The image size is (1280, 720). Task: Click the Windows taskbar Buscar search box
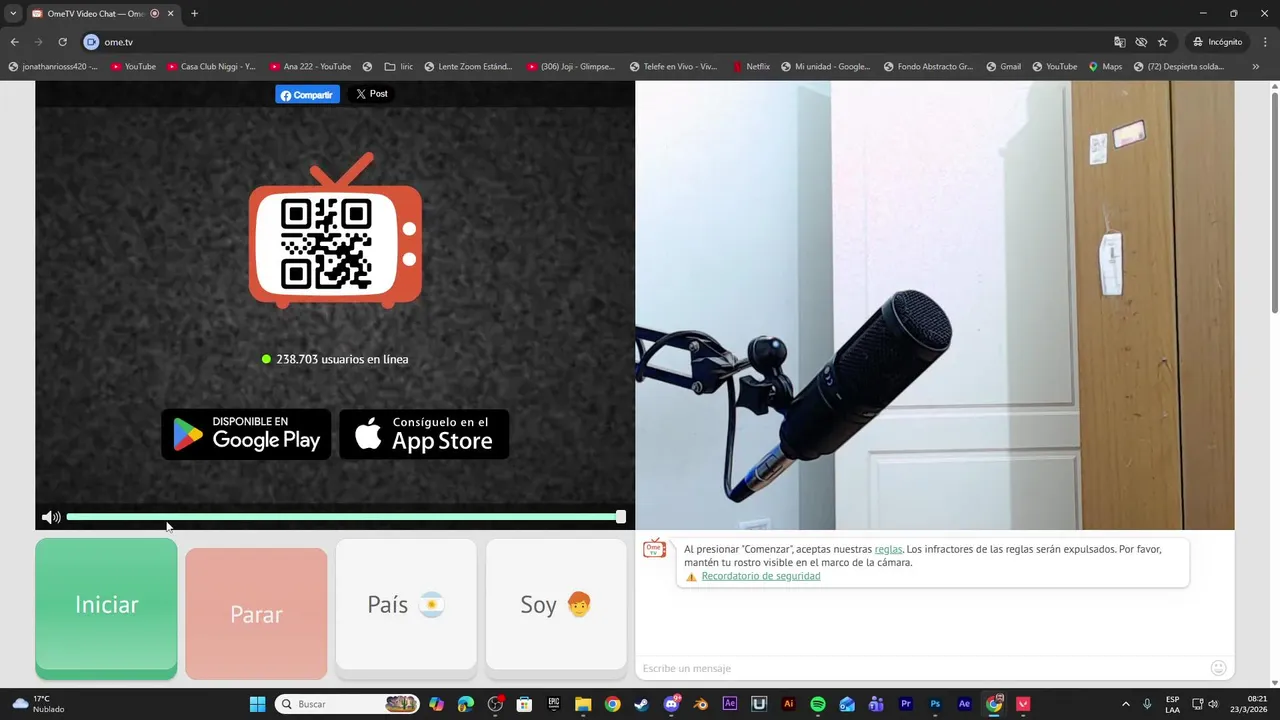coord(347,704)
